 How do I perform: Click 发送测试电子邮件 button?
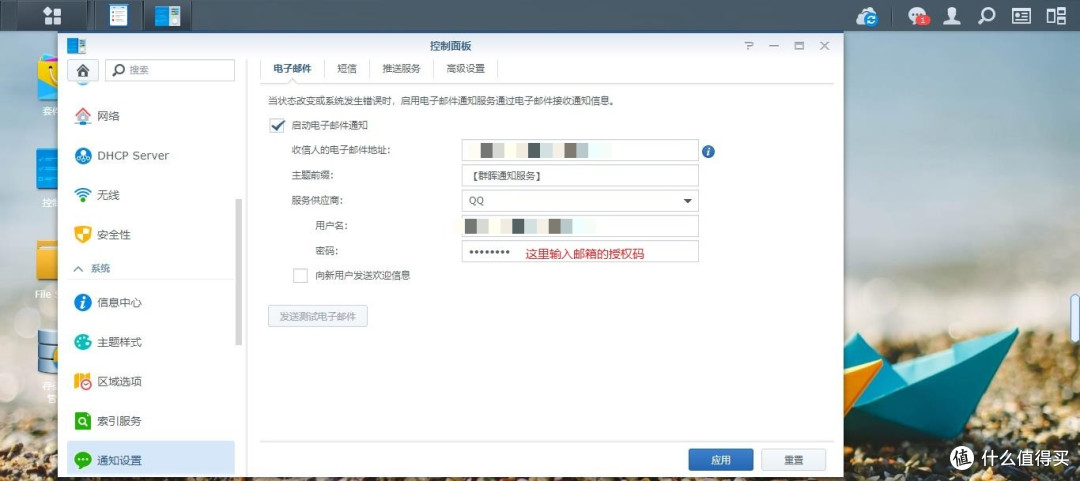tap(318, 316)
